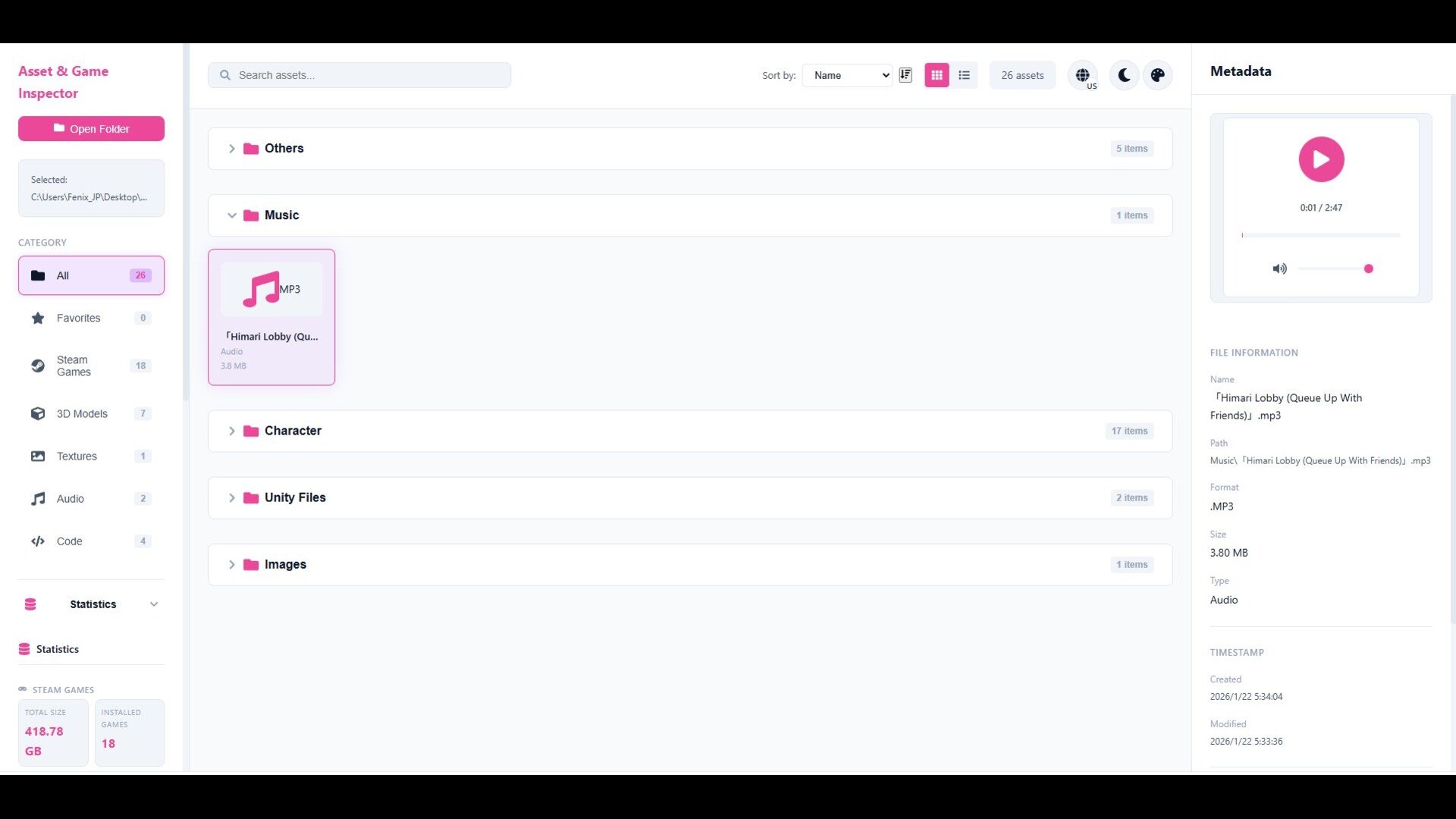Toggle sort direction icon
Image resolution: width=1456 pixels, height=819 pixels.
[x=905, y=74]
